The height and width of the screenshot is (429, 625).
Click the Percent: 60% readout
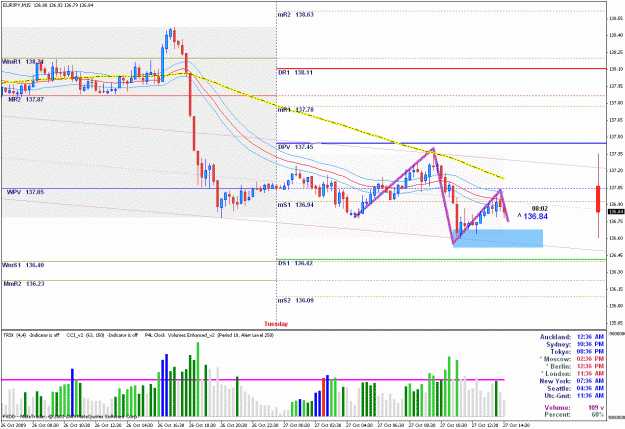(574, 415)
